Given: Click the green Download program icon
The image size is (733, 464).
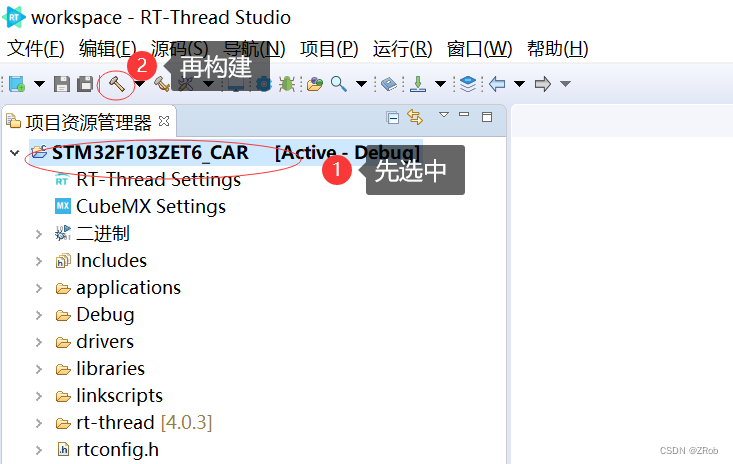Looking at the screenshot, I should click(x=418, y=84).
